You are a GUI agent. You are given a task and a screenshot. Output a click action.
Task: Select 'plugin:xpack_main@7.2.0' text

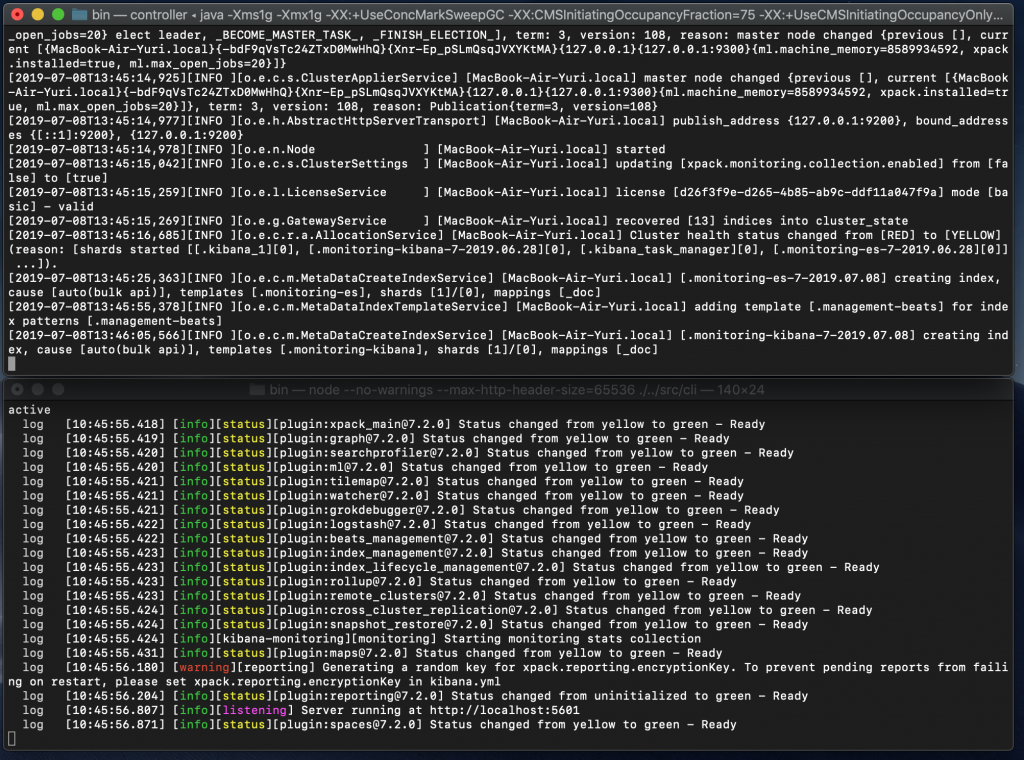(366, 424)
